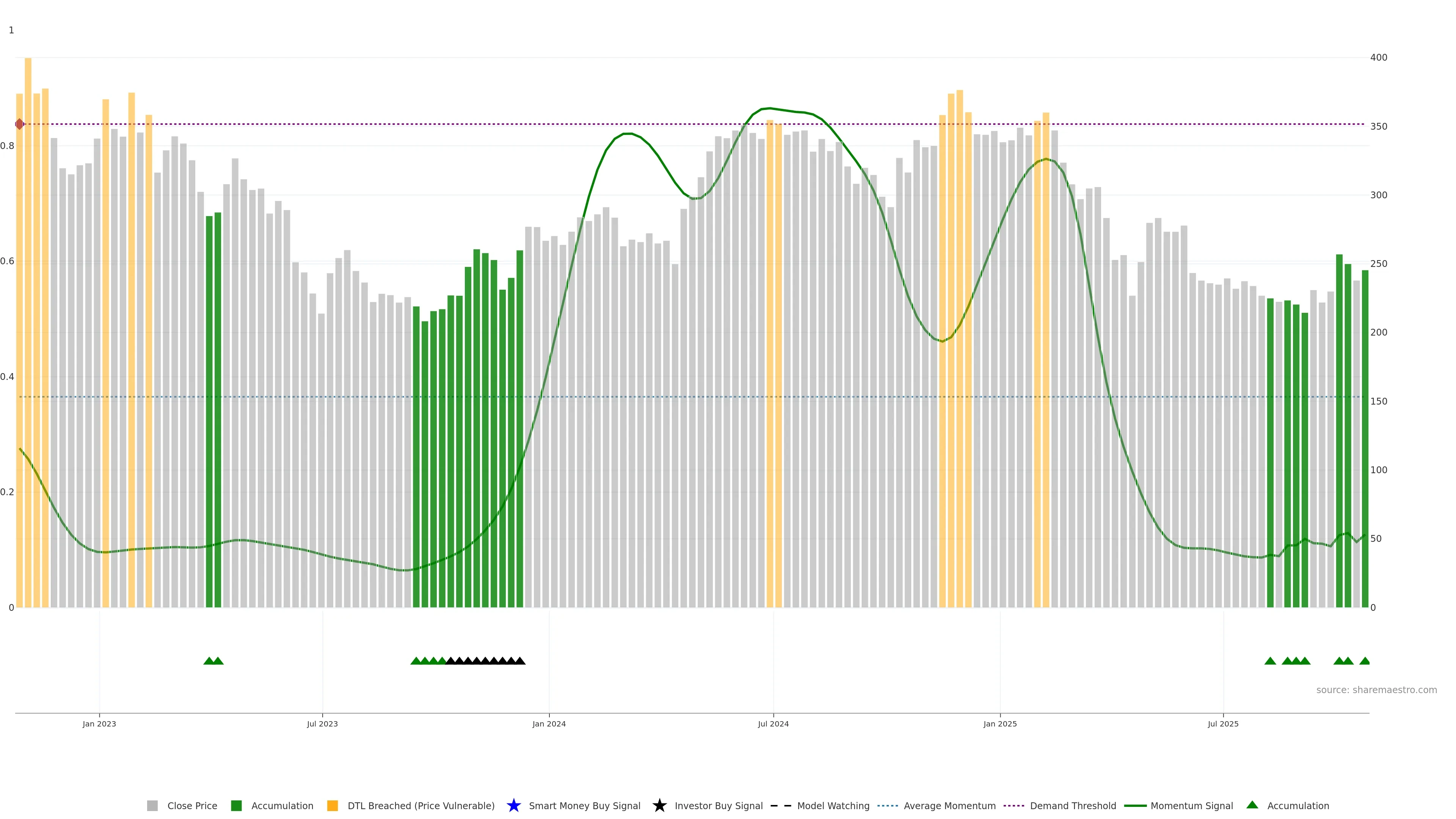Click the green Momentum Signal line icon
The height and width of the screenshot is (819, 1456).
(x=1135, y=805)
